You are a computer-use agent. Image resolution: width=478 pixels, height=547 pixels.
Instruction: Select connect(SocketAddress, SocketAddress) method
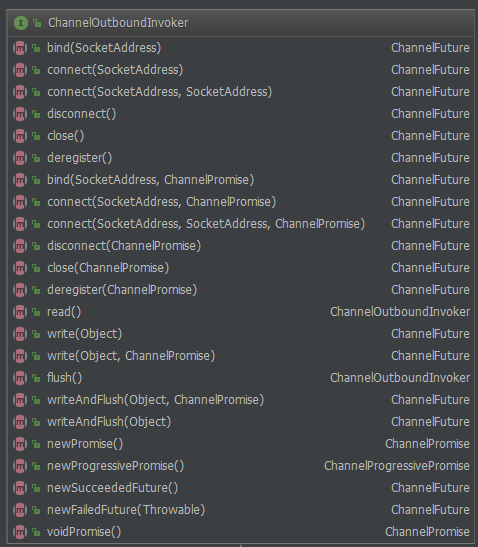point(159,92)
